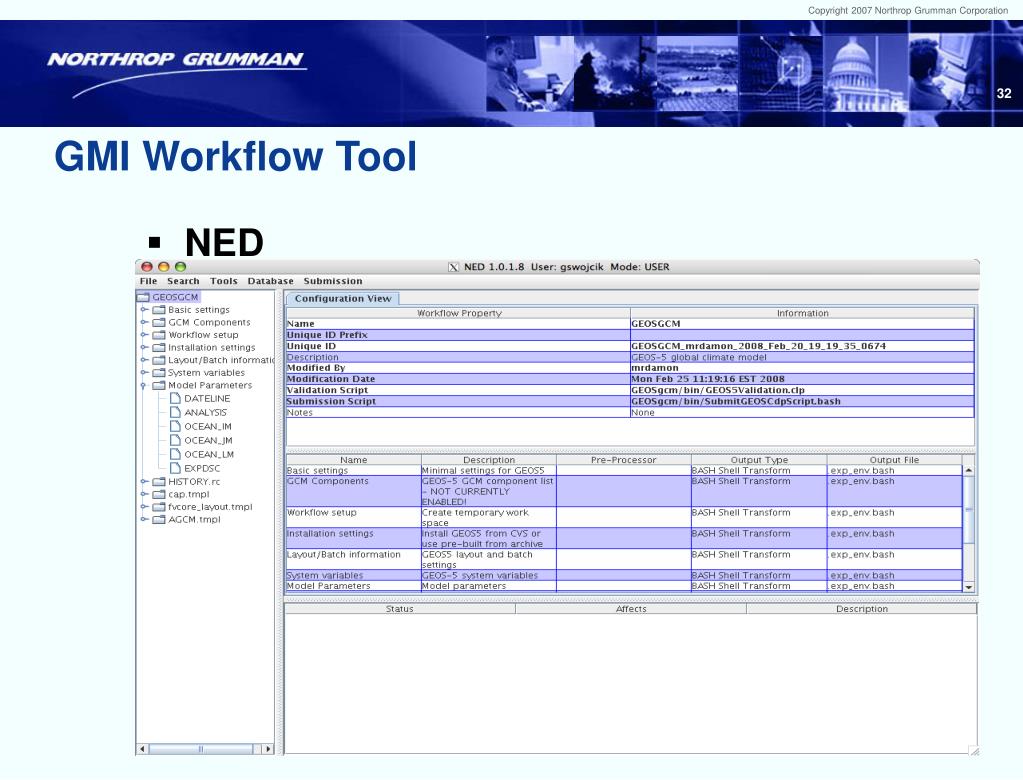Screen dimensions: 1023x780
Task: Click the OCEAN_JM document icon
Action: (x=175, y=440)
